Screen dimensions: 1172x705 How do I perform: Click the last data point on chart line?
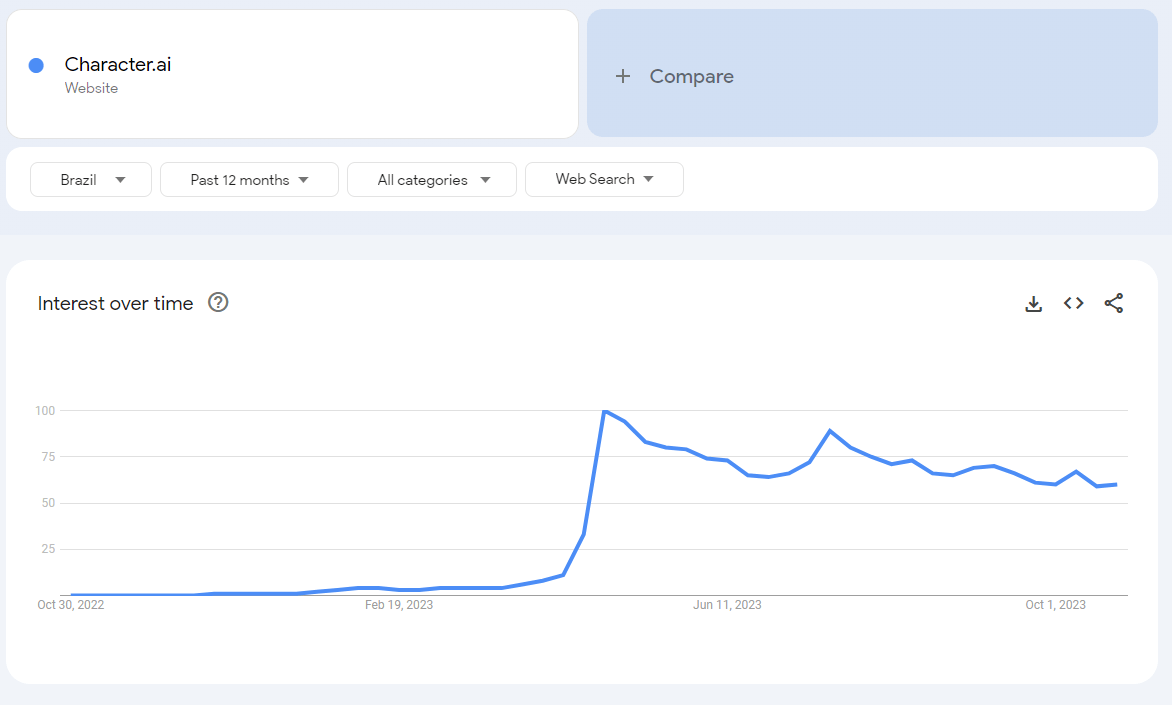tap(1116, 484)
